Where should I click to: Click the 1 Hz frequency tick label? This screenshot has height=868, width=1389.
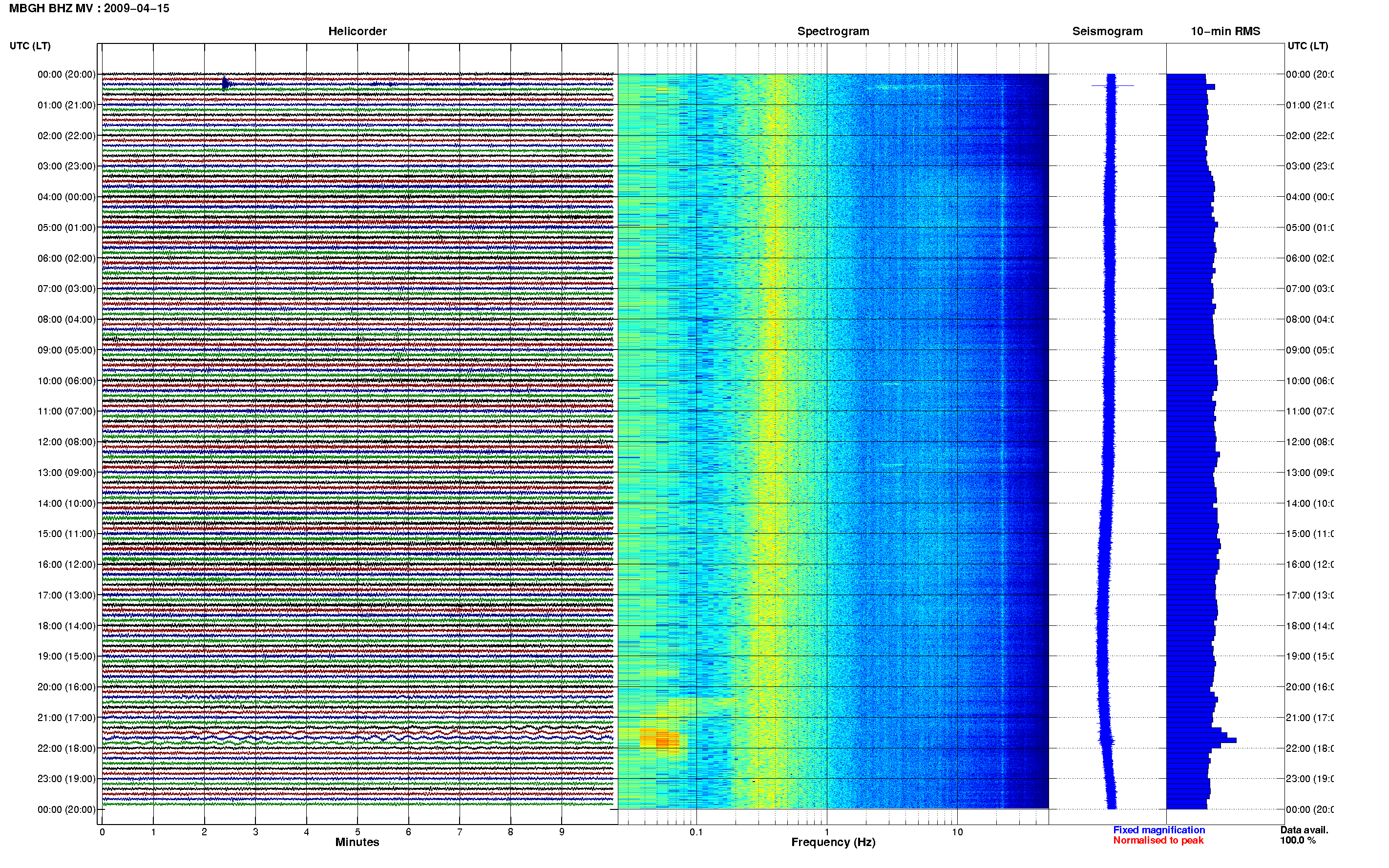827,832
